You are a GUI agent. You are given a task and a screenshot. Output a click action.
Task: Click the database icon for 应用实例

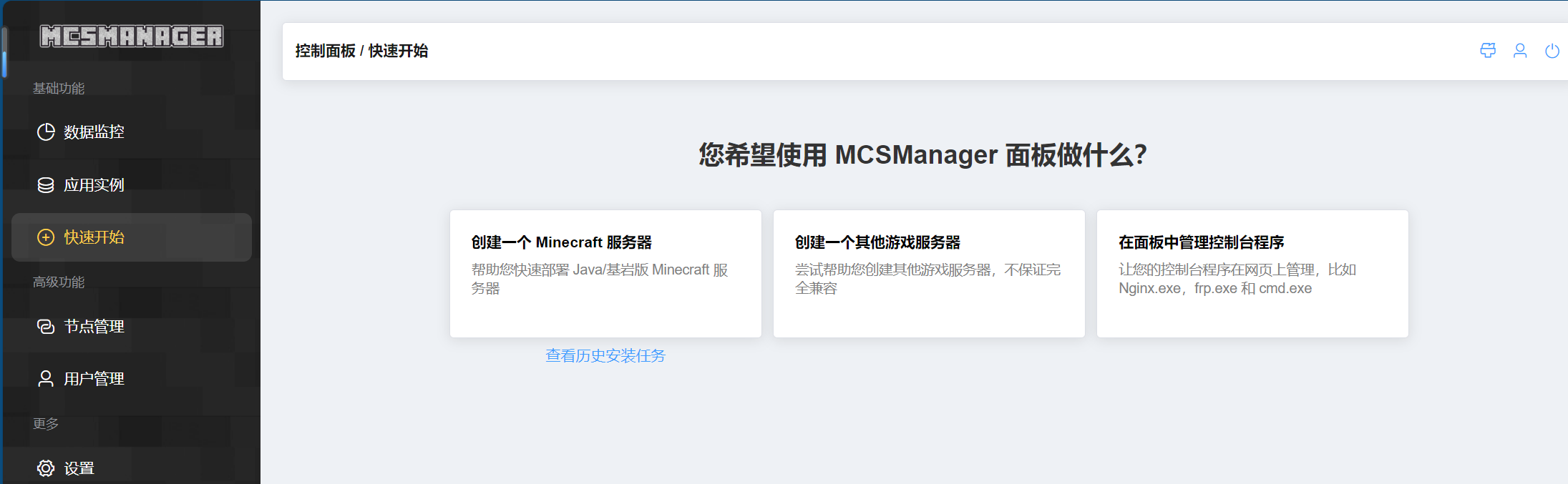click(46, 185)
